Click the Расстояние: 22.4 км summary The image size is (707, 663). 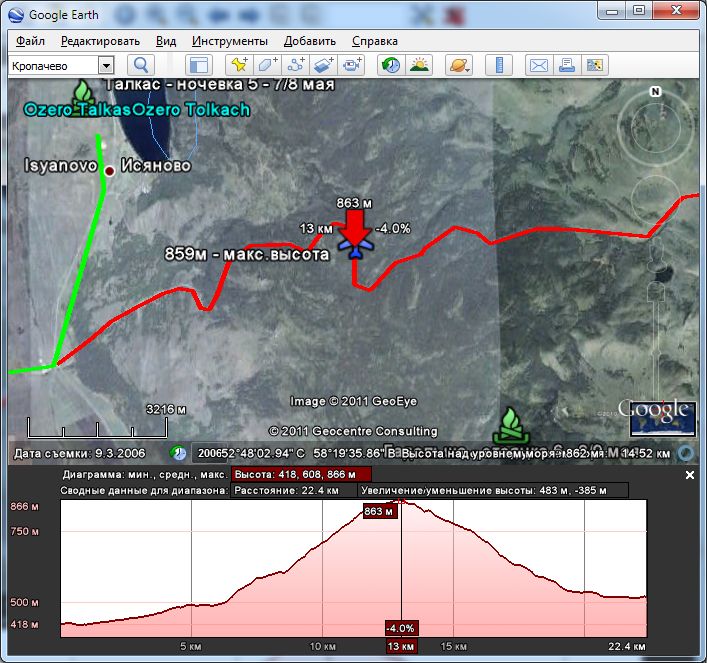pos(293,490)
